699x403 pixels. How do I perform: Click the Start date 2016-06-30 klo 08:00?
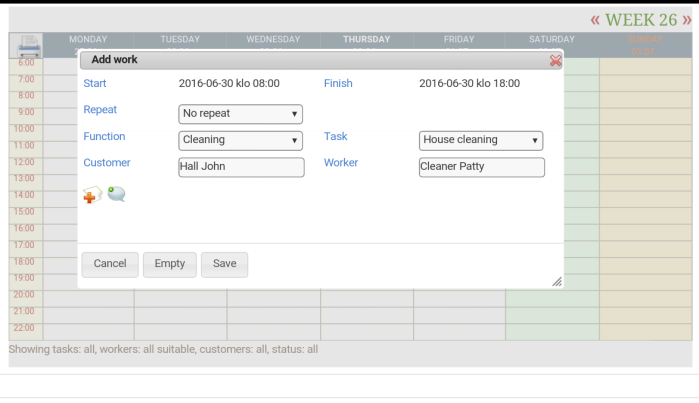(229, 84)
